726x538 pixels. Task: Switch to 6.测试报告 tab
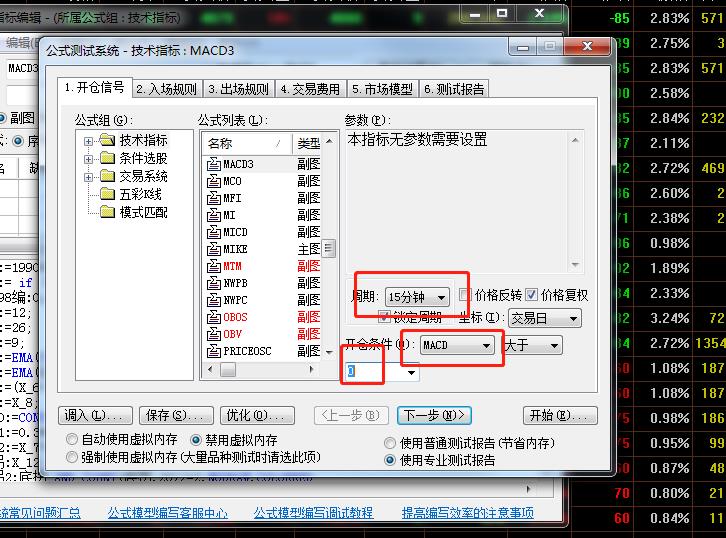click(454, 89)
